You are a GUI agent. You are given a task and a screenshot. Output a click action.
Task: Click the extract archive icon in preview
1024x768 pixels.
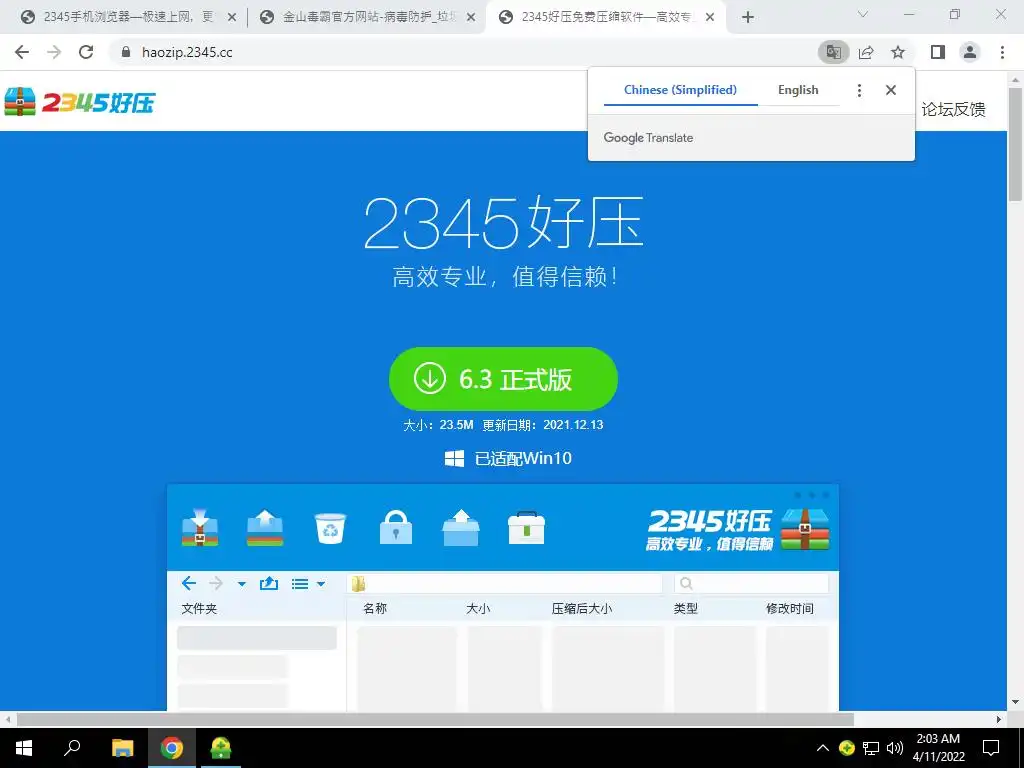(x=265, y=528)
